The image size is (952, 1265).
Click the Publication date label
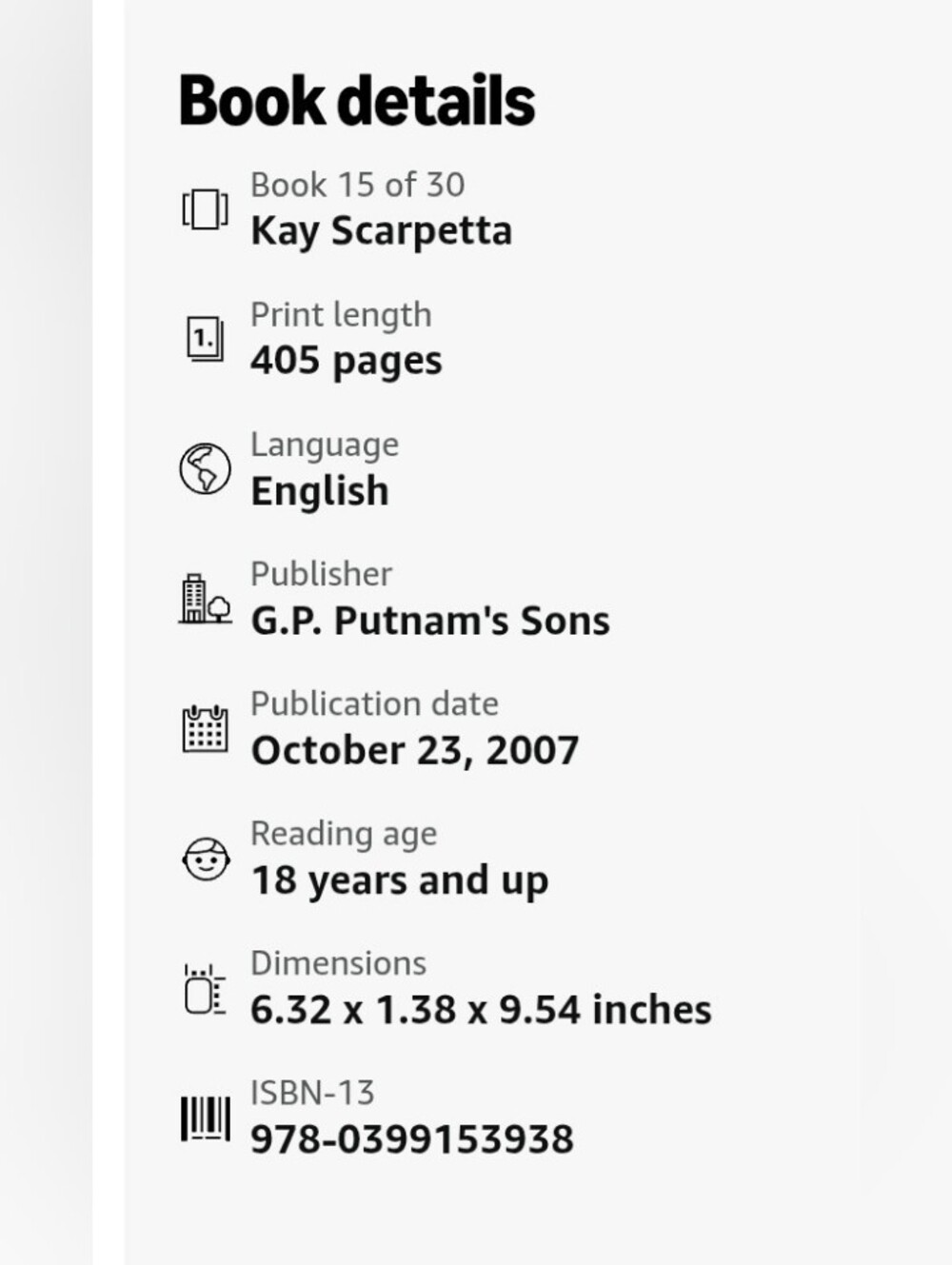click(374, 703)
